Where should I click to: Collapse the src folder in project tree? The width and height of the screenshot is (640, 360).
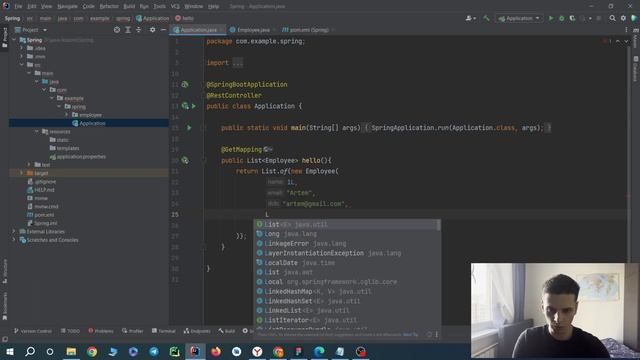(22, 64)
